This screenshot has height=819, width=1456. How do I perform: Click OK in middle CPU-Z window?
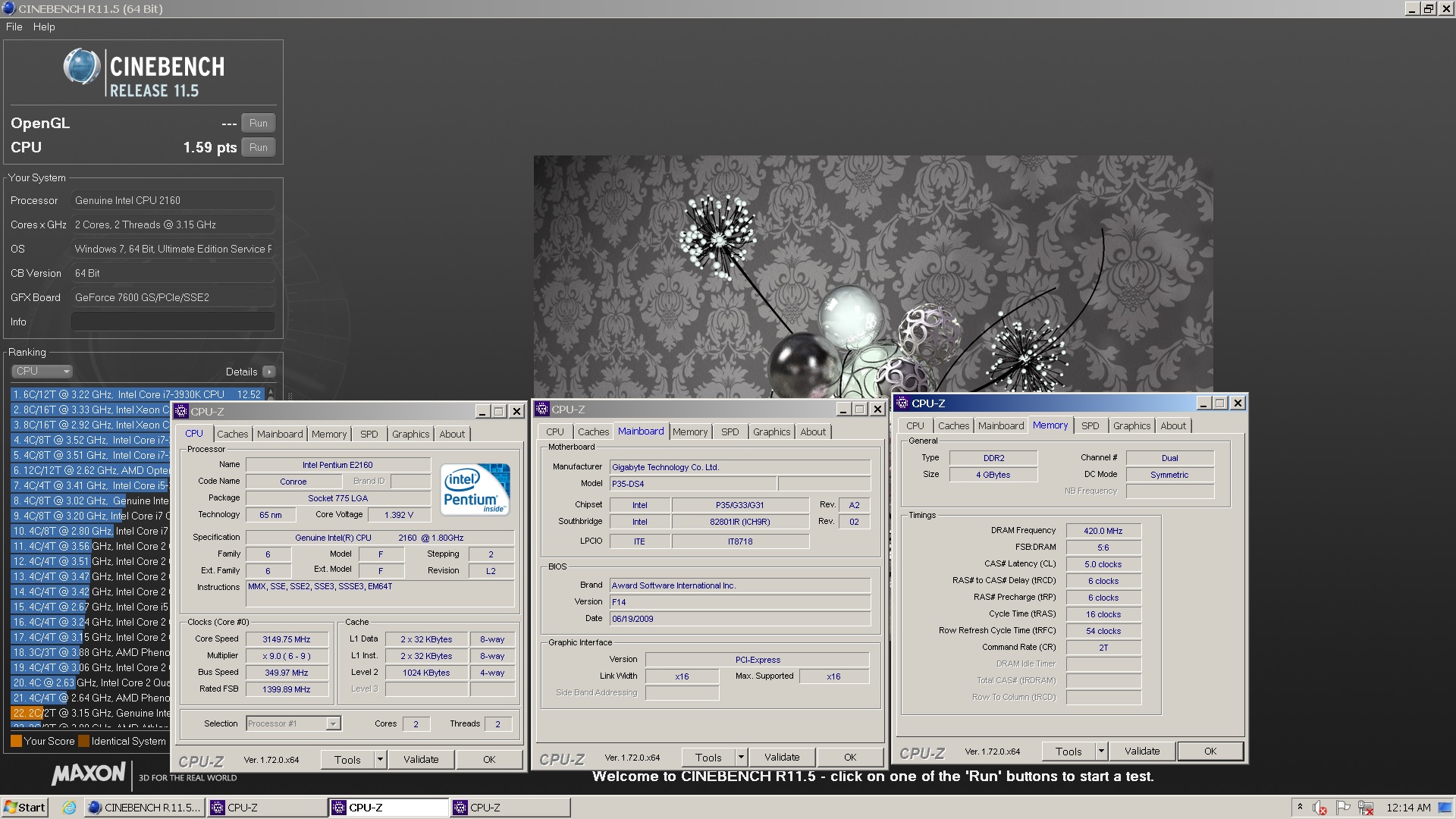[x=850, y=757]
